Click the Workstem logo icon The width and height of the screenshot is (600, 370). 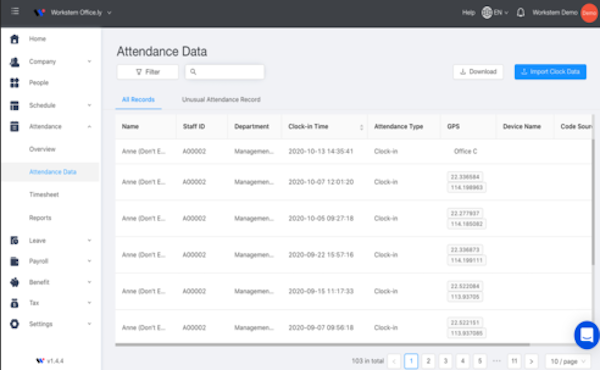pyautogui.click(x=39, y=13)
